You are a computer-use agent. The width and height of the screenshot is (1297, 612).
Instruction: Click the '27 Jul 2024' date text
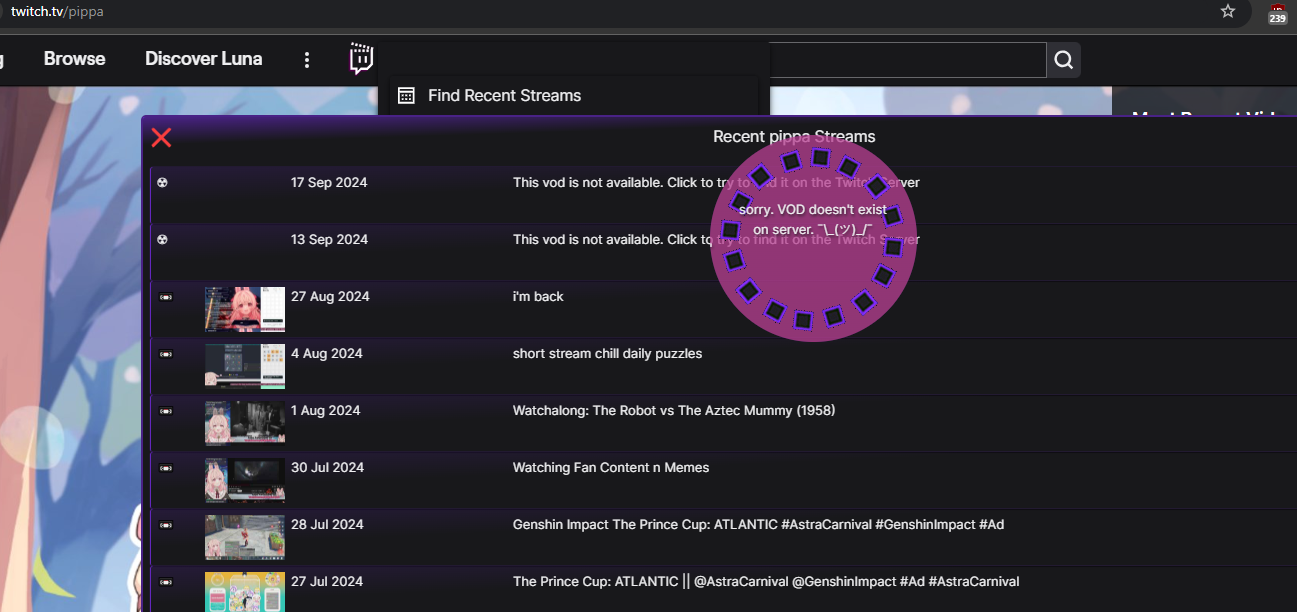click(326, 582)
